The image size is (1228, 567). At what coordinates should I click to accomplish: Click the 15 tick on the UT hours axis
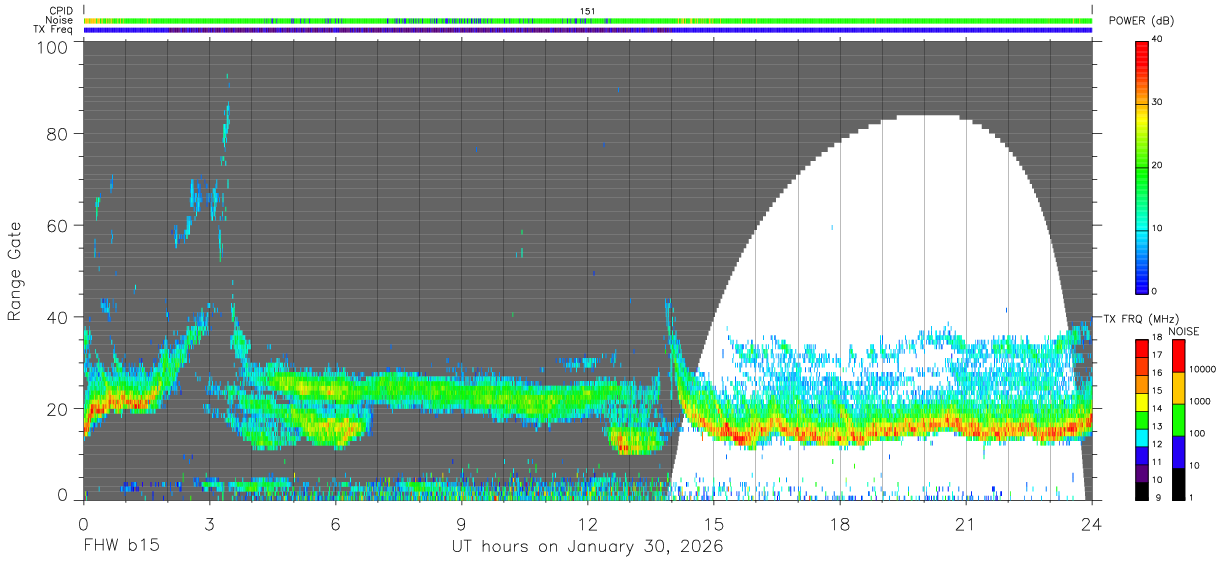click(714, 524)
